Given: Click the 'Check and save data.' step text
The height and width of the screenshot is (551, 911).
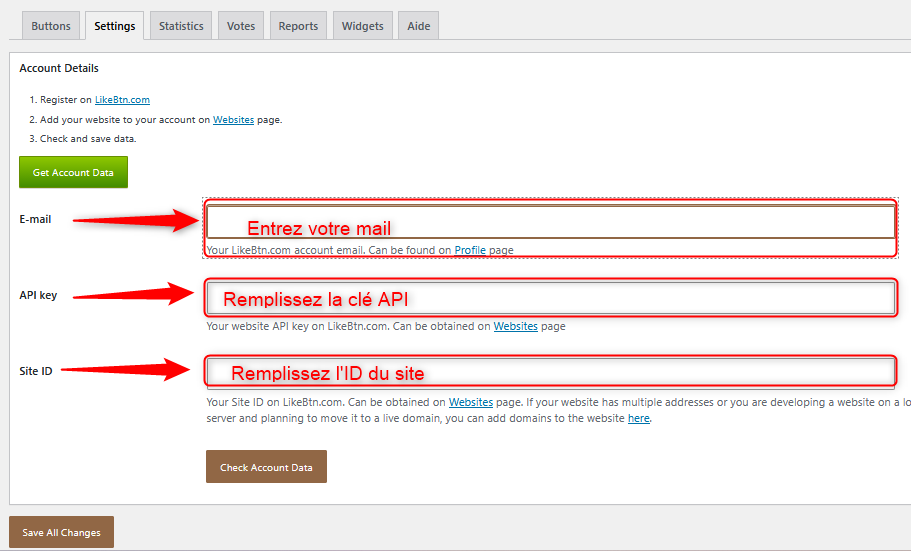Looking at the screenshot, I should click(88, 138).
